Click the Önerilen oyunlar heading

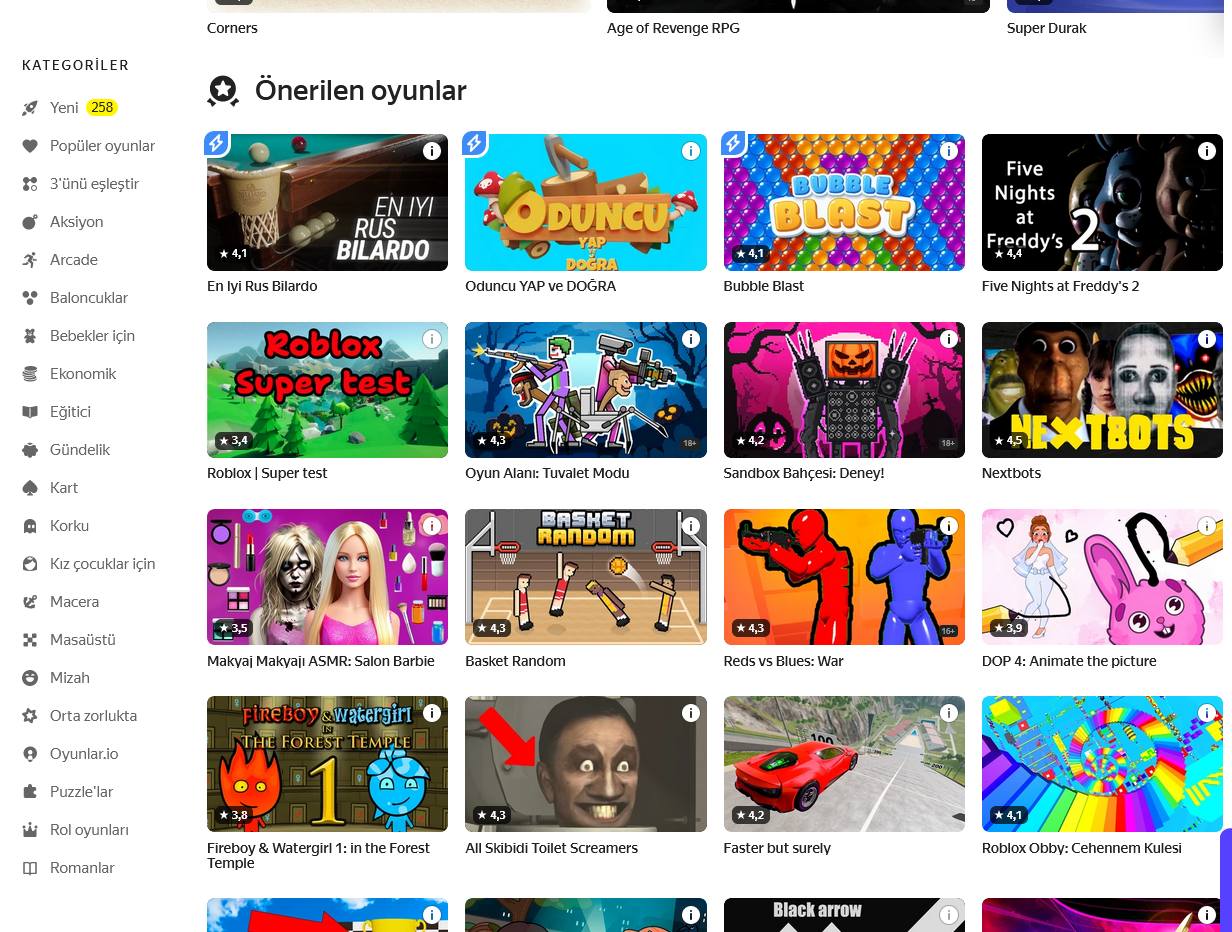tap(361, 91)
